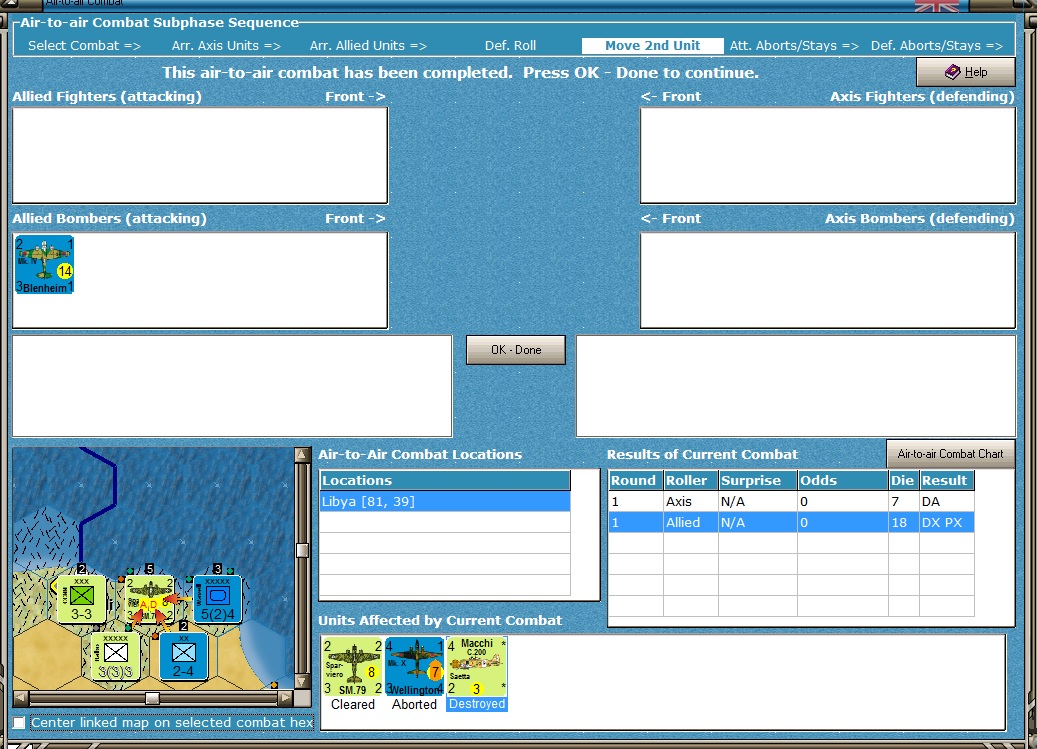Click the Die column header

[903, 481]
